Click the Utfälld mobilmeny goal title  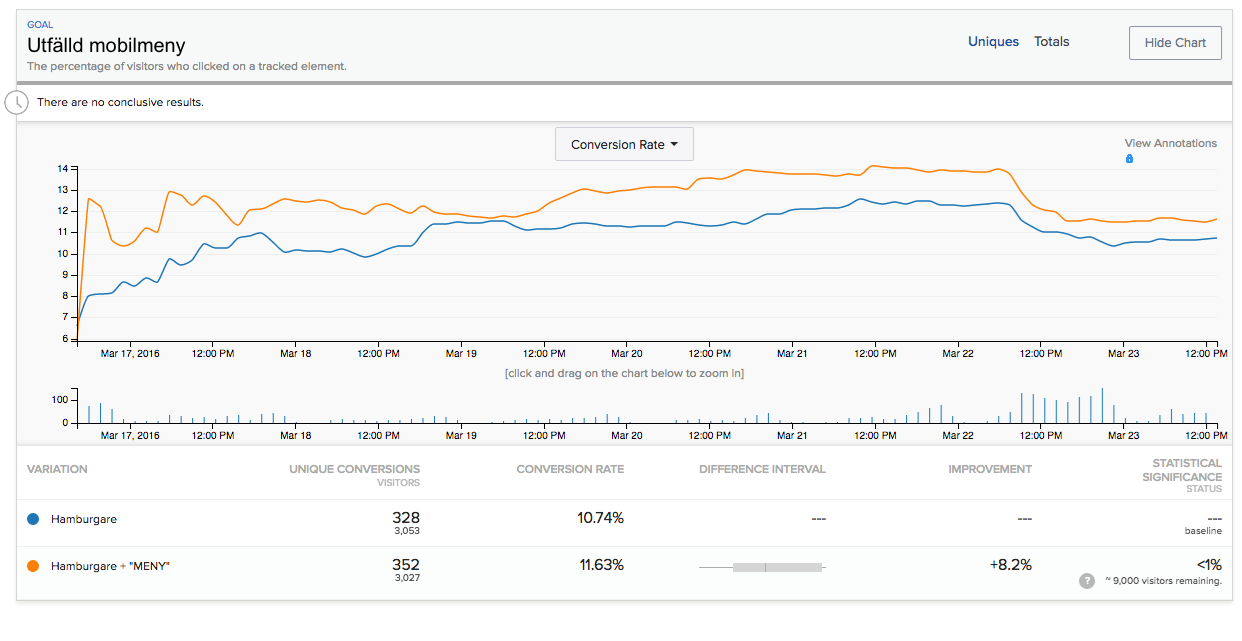(x=106, y=46)
